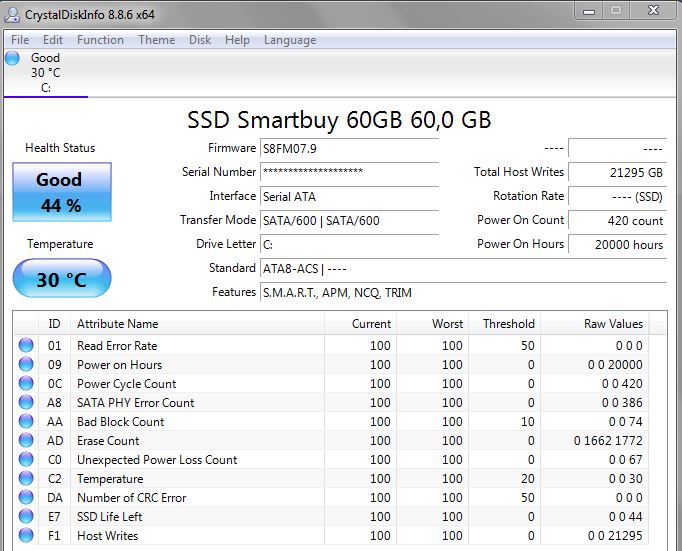The height and width of the screenshot is (551, 682).
Task: Click the Drive Letter field C:
Action: [349, 244]
